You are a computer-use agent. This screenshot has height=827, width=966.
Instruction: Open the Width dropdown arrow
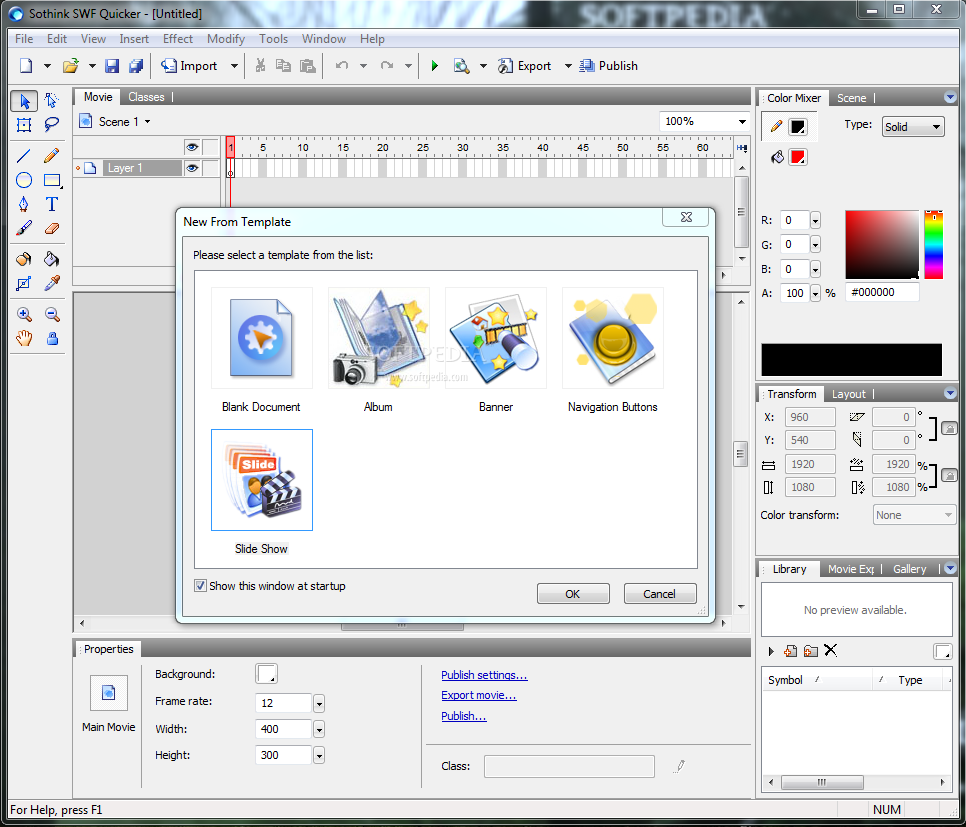click(x=319, y=730)
